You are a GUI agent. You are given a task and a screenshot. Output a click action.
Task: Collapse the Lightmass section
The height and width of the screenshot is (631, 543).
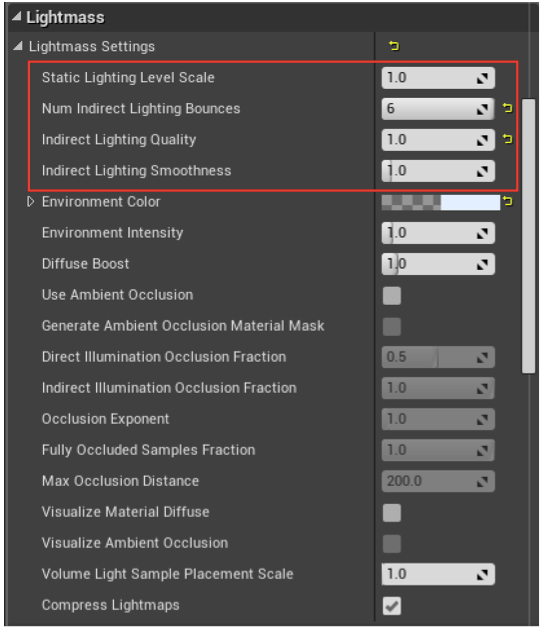[x=17, y=16]
